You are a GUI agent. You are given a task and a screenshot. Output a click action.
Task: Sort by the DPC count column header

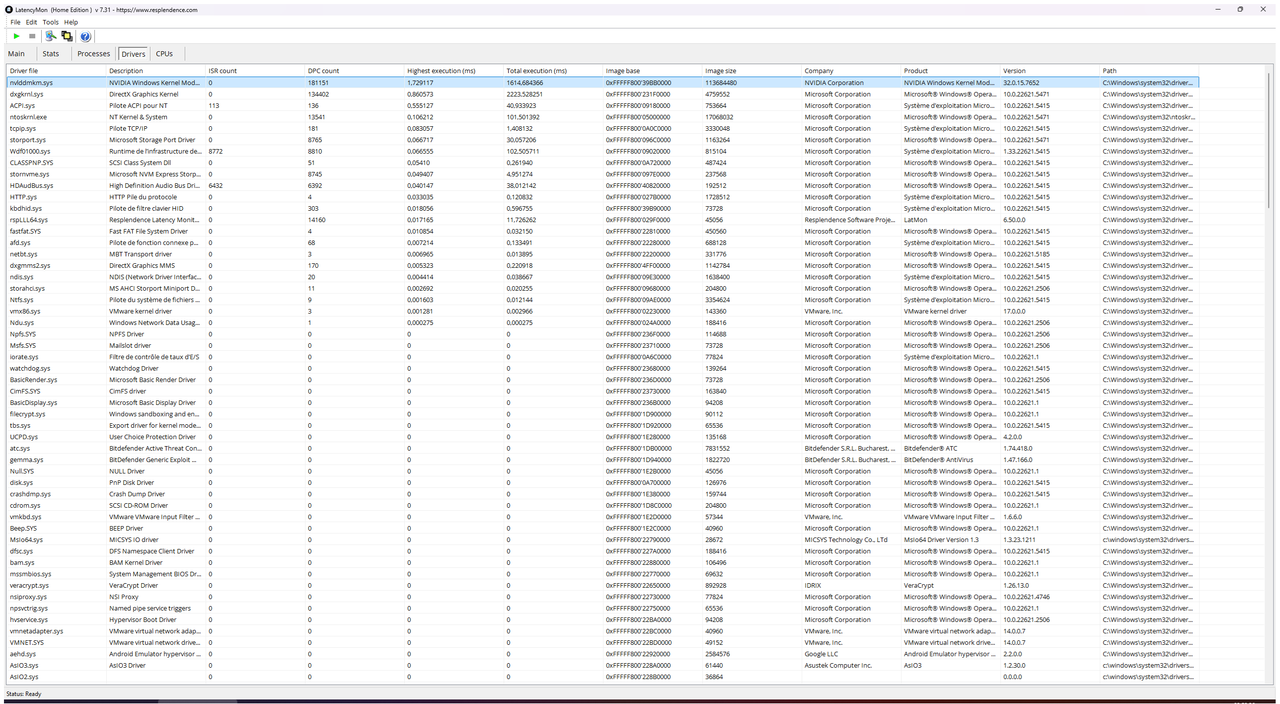[x=354, y=71]
